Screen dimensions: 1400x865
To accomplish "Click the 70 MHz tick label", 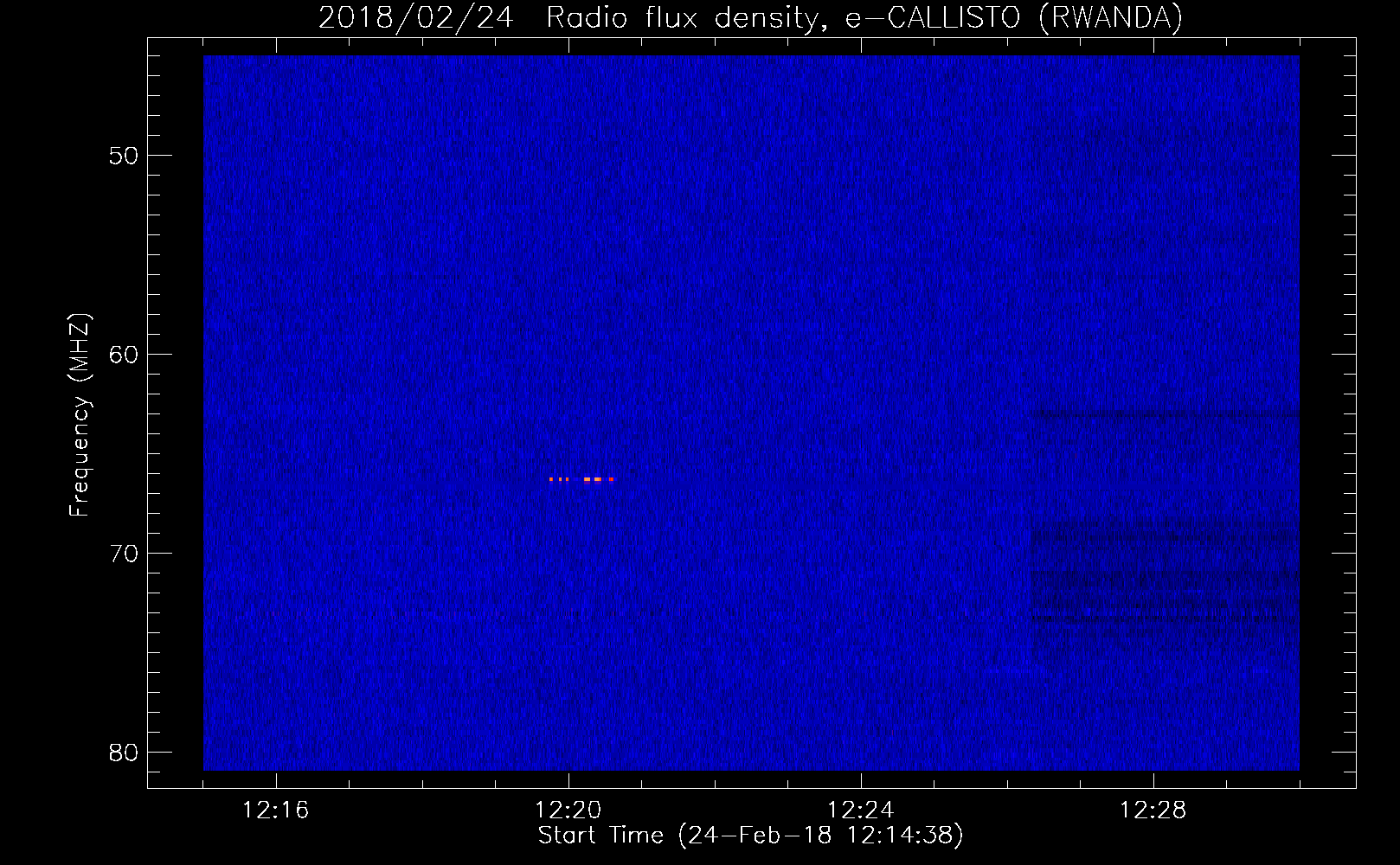I will click(x=124, y=554).
